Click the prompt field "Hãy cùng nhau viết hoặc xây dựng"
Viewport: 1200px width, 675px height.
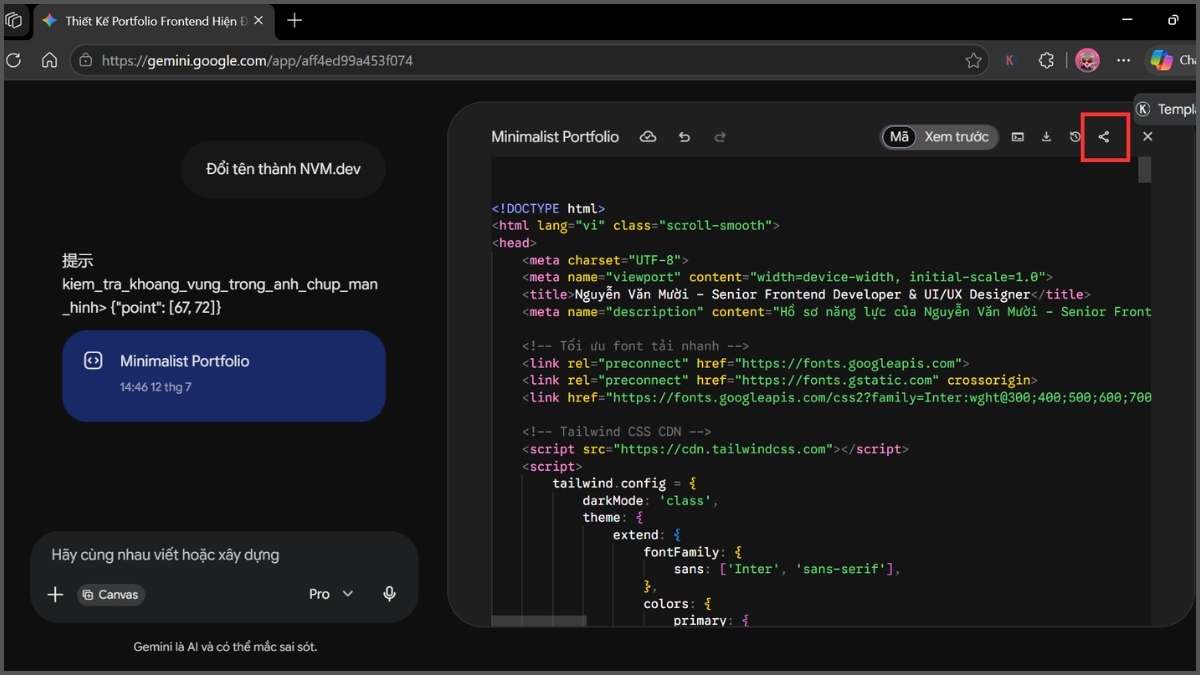165,554
